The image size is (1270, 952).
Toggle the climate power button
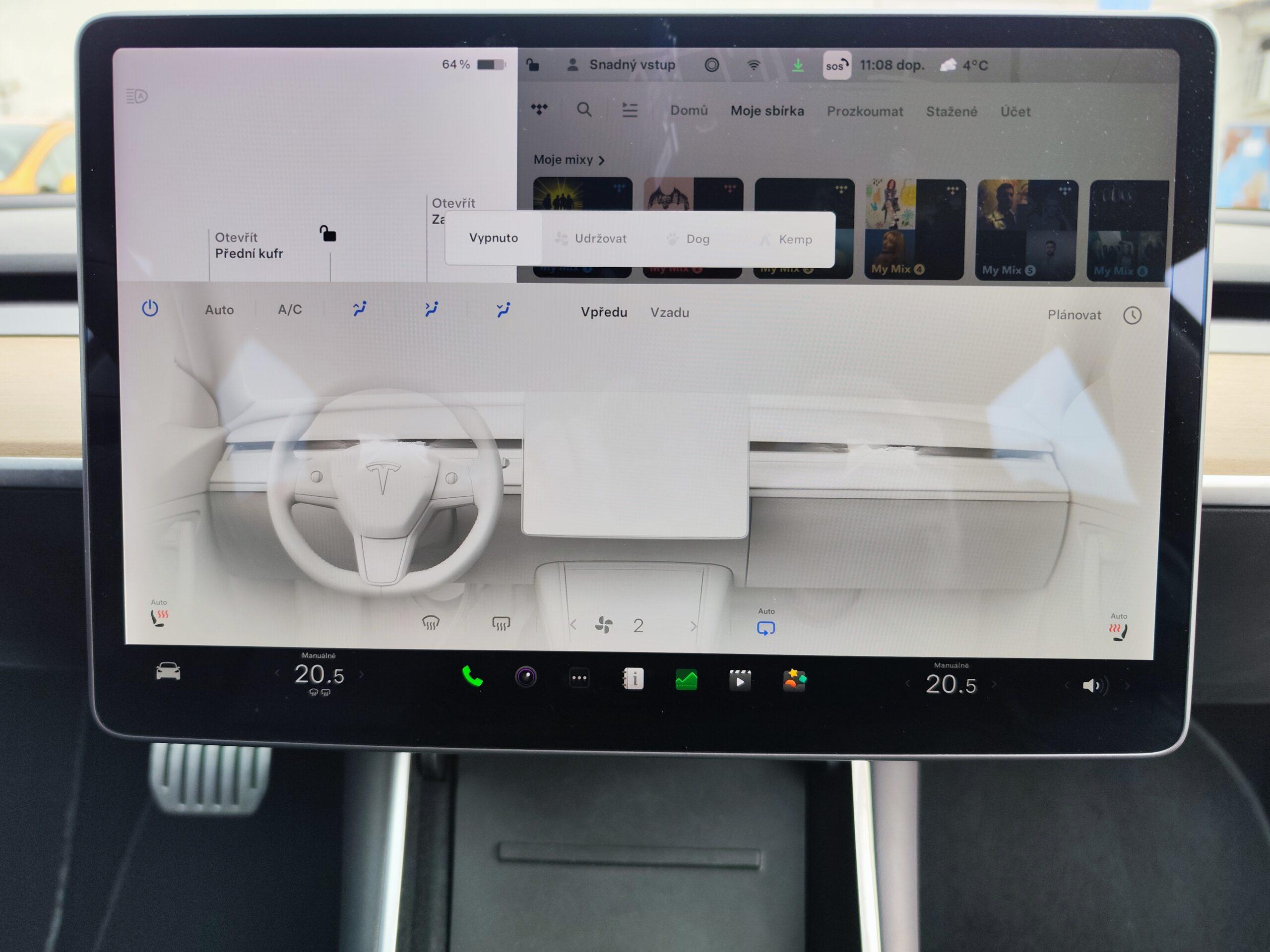(x=150, y=308)
